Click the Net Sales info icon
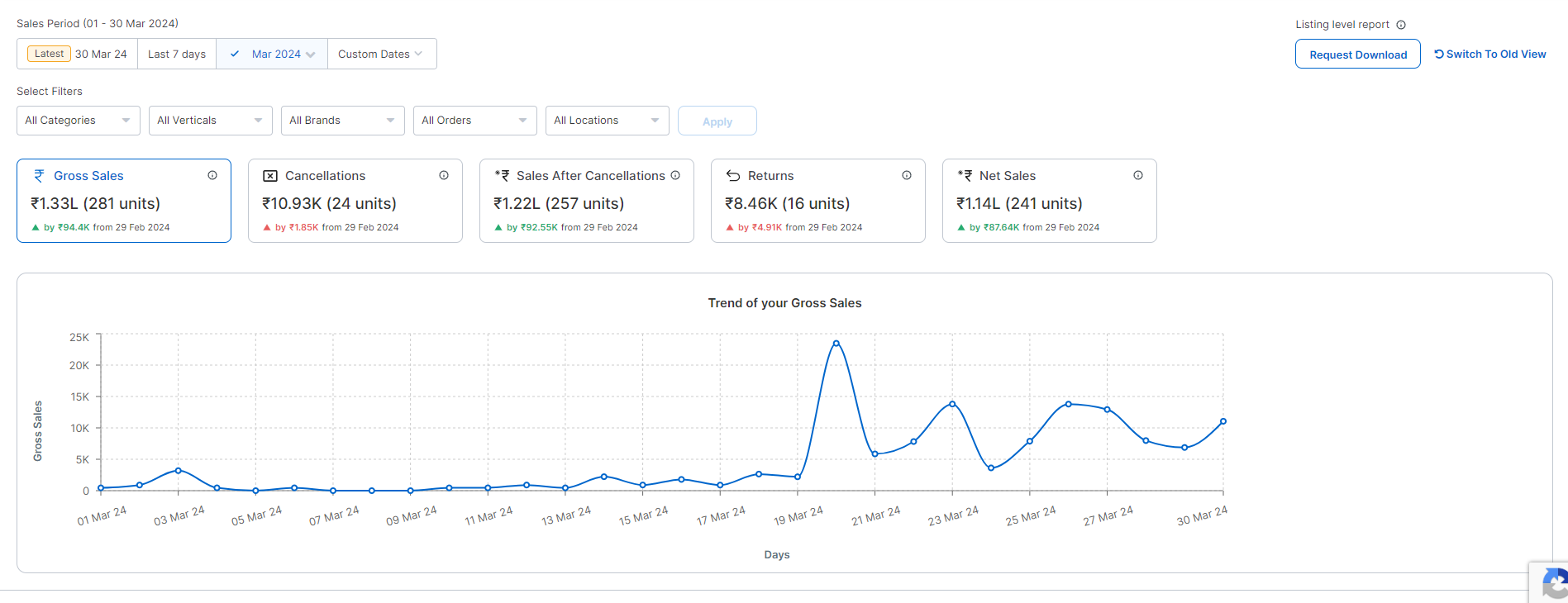Viewport: 1568px width, 603px height. [x=1138, y=175]
